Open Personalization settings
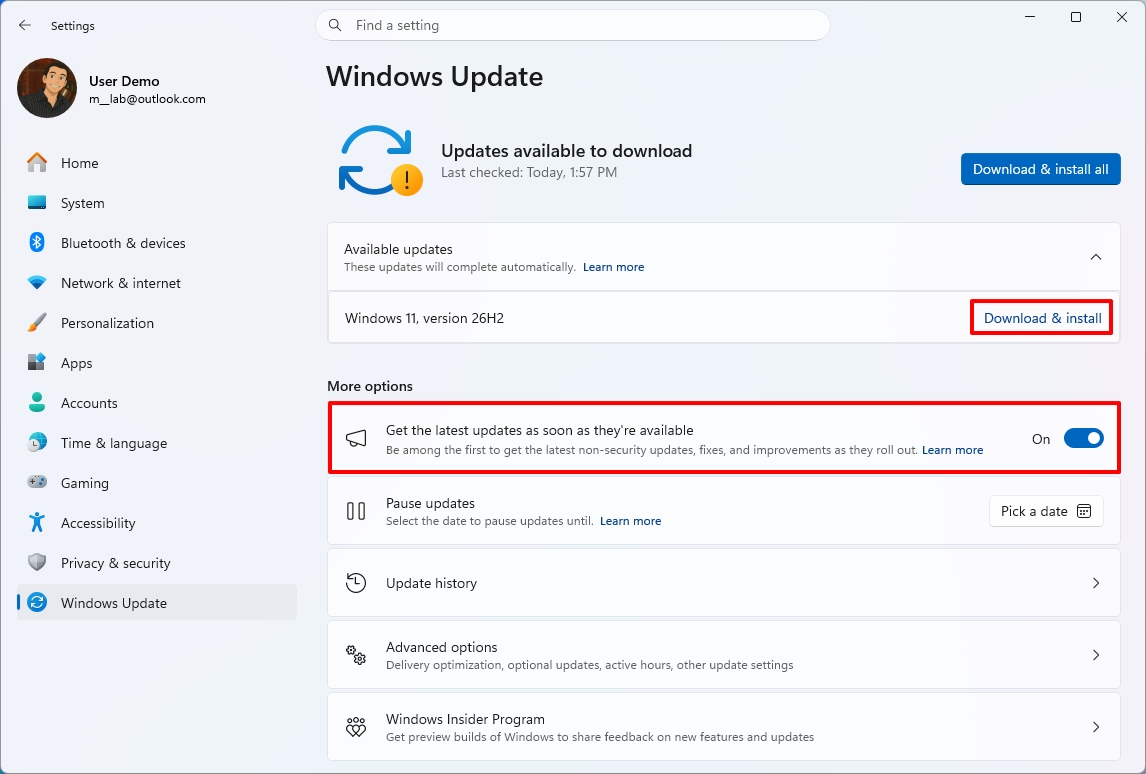This screenshot has width=1146, height=774. (x=157, y=322)
